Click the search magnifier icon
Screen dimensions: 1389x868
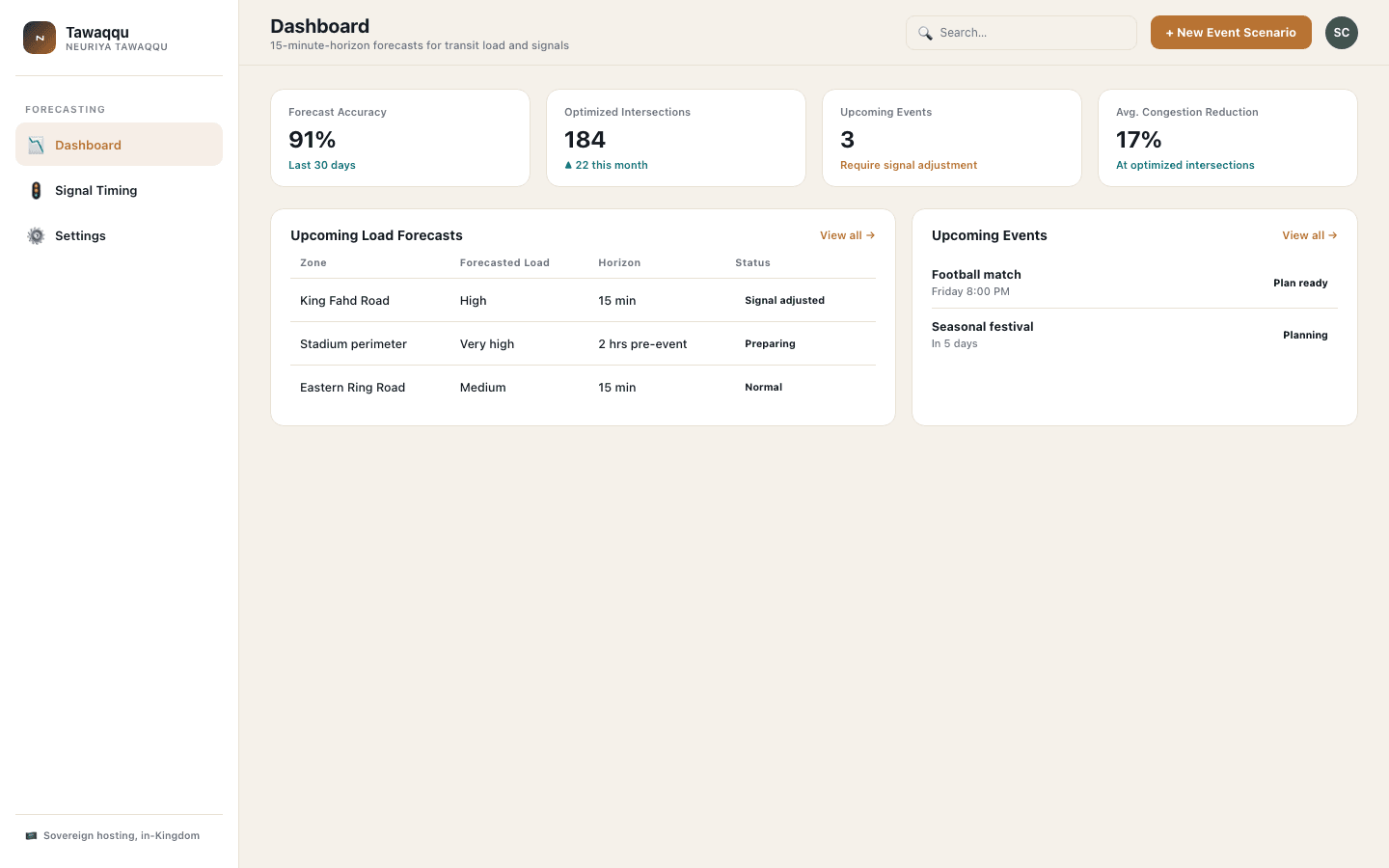925,33
